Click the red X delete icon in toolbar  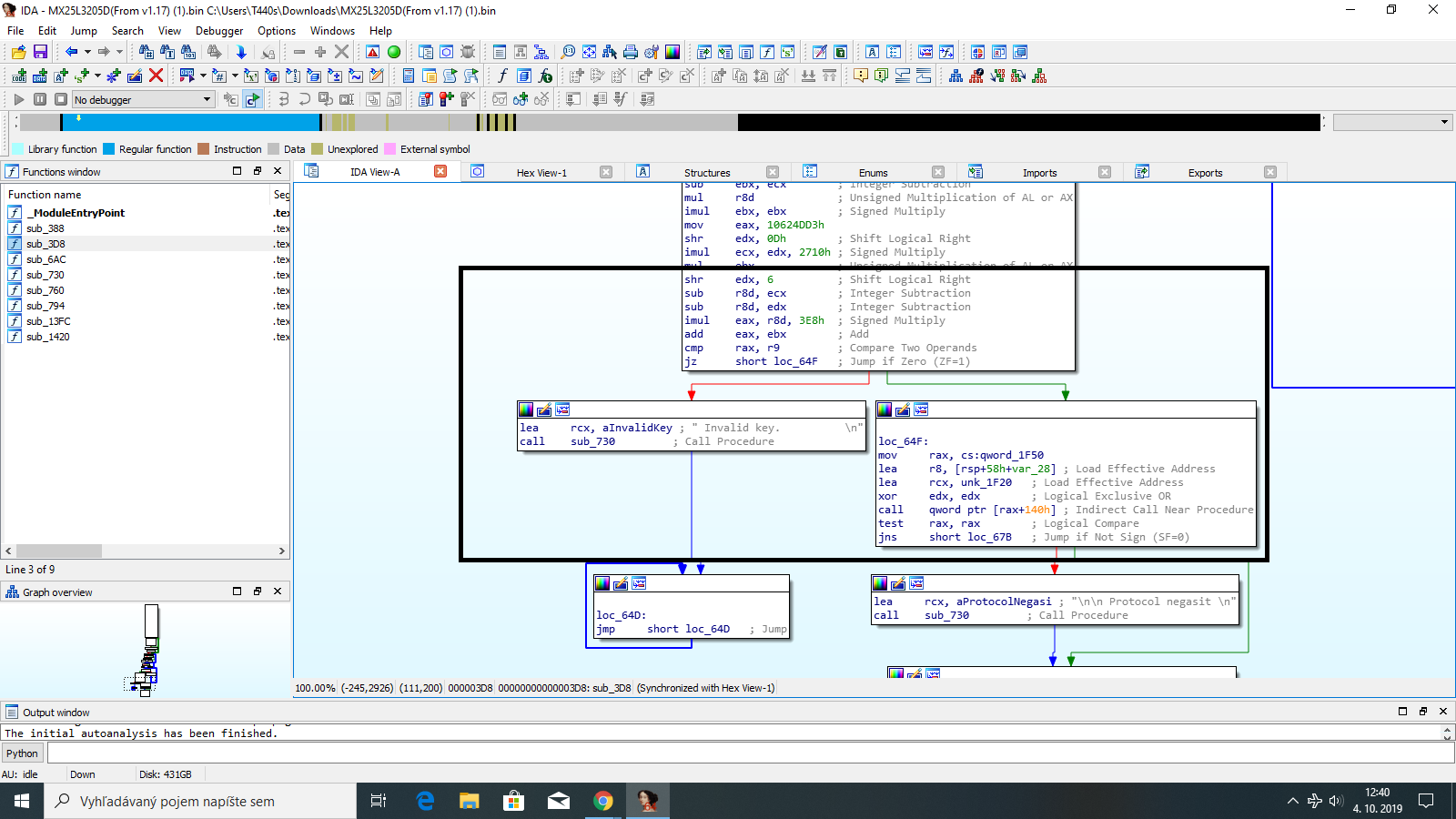coord(156,76)
